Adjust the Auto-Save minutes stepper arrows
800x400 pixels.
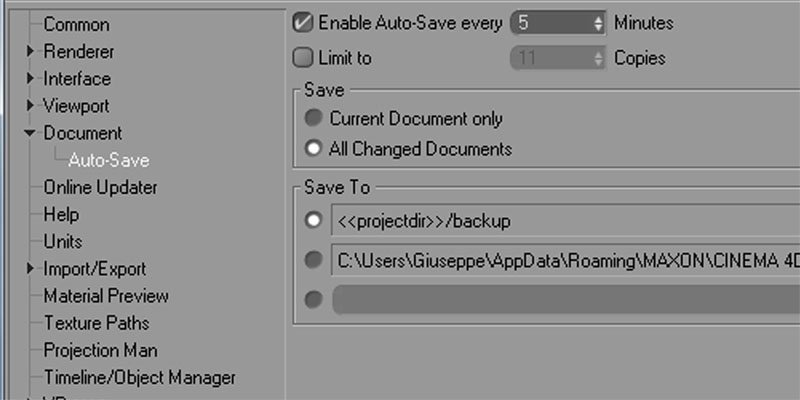(x=598, y=23)
